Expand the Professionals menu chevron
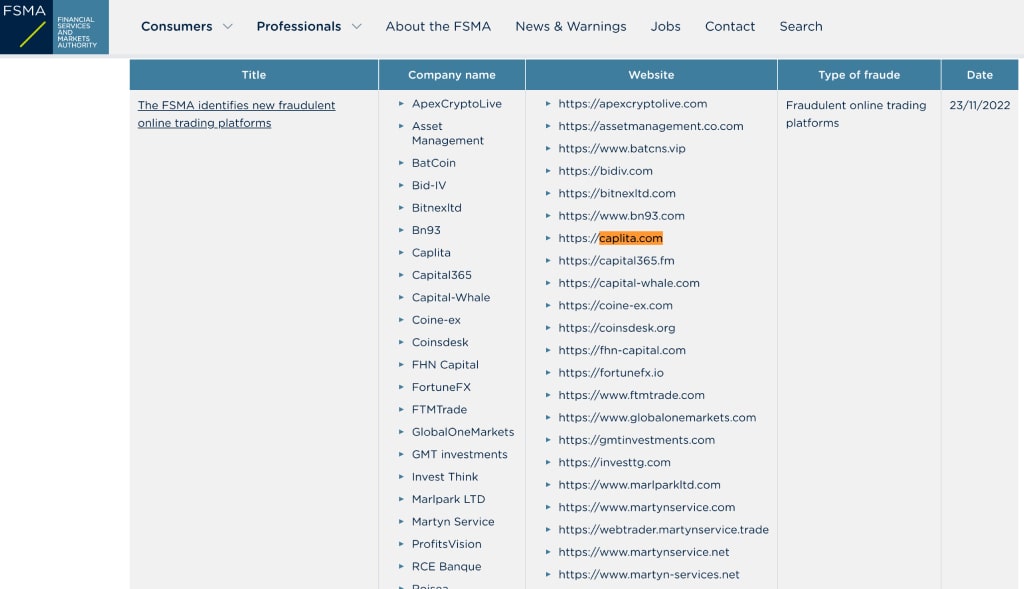Screen dimensions: 1024x589 [357, 27]
